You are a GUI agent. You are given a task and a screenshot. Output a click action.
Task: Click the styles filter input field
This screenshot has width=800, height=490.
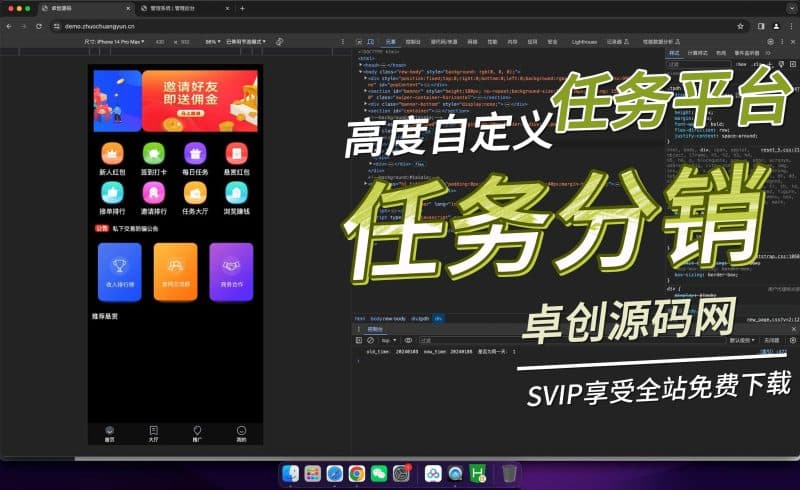point(699,64)
